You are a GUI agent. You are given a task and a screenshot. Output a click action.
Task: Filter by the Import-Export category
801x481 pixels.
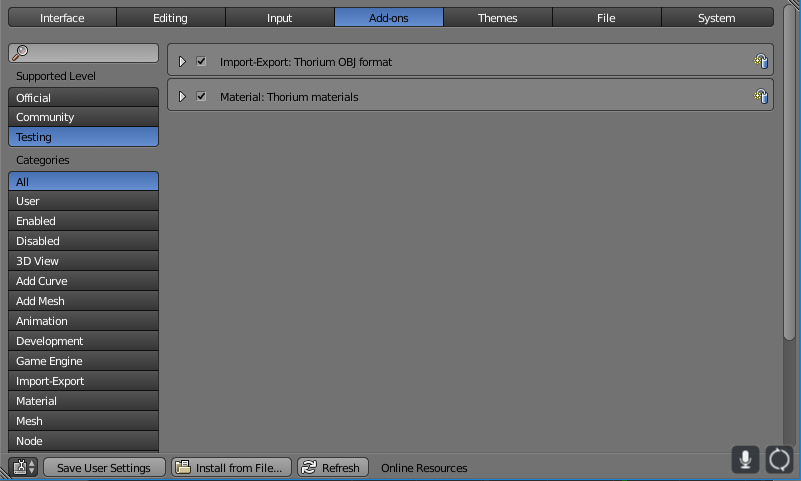[x=83, y=381]
